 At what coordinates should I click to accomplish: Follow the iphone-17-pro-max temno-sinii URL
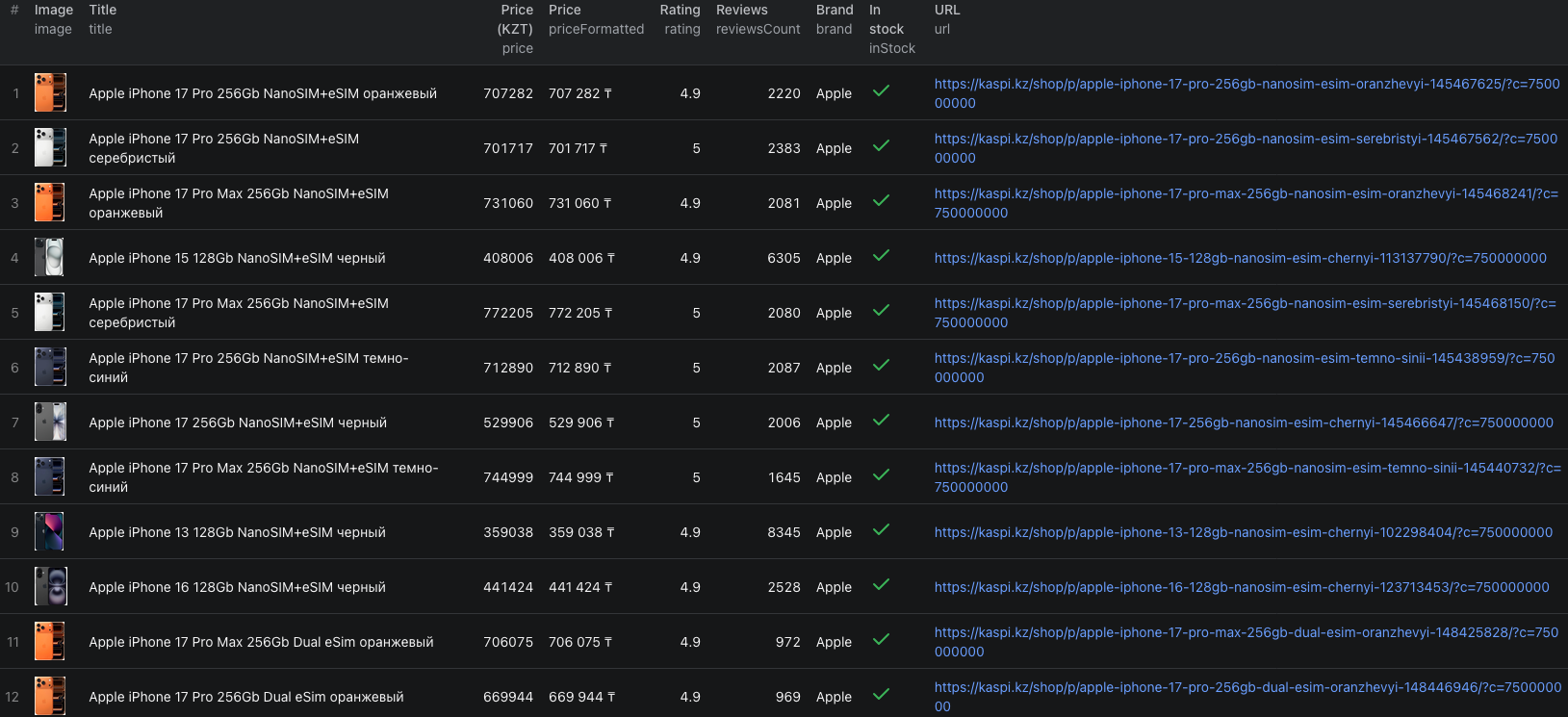pos(1247,477)
